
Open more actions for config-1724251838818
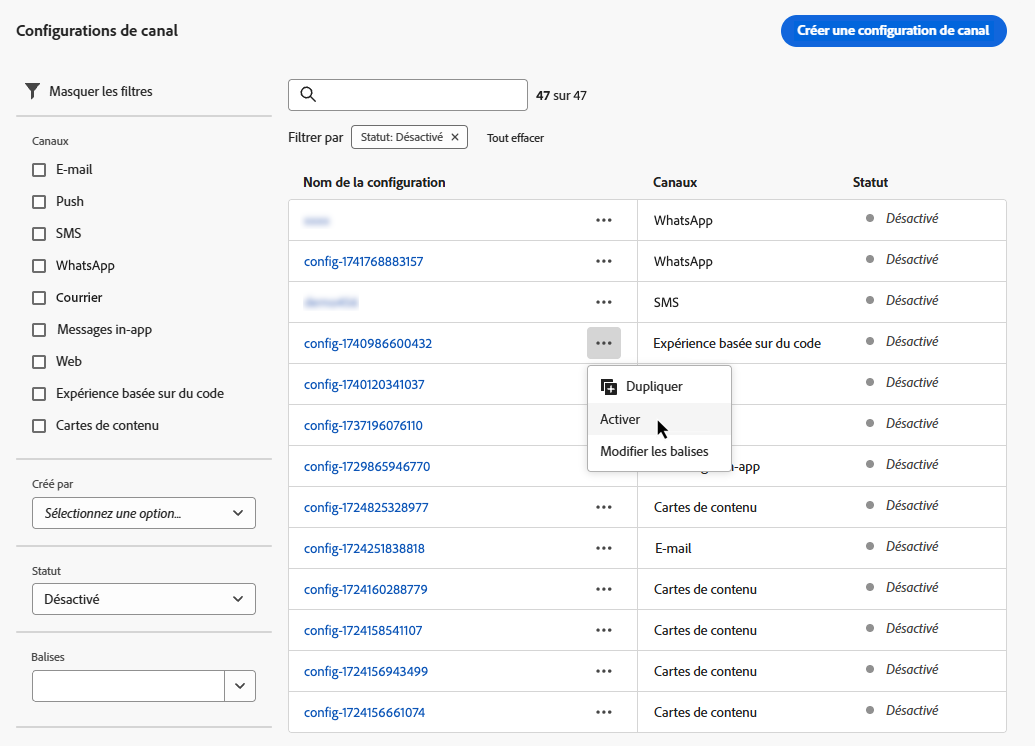coord(603,548)
